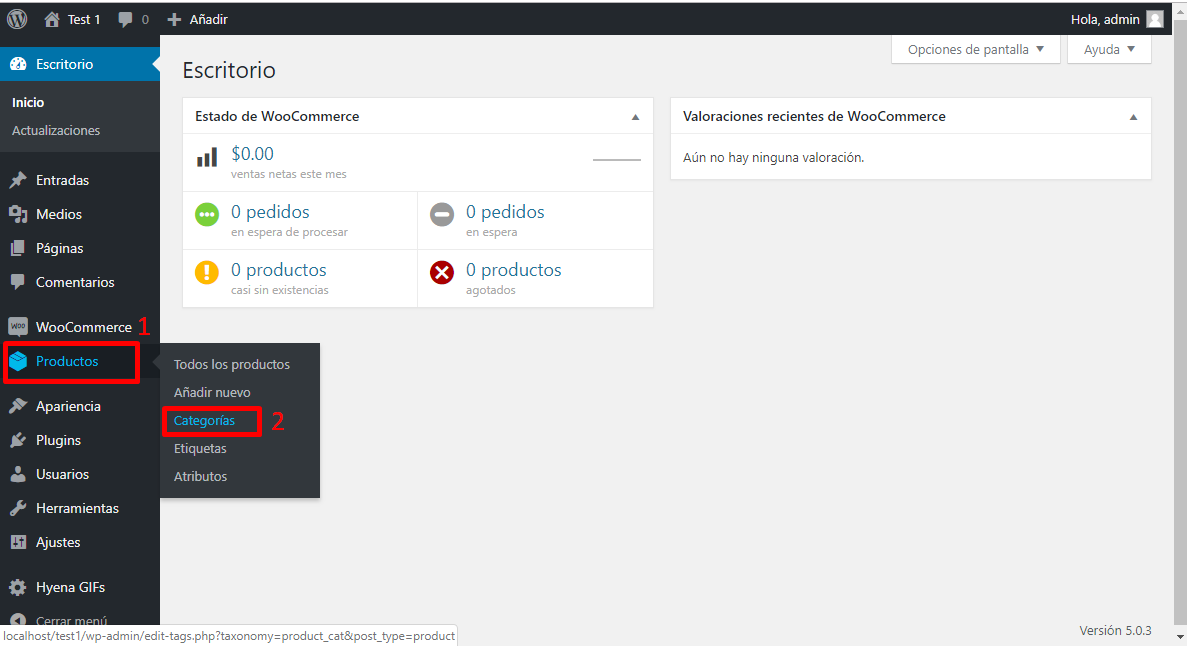Select Añadir nuevo in Productos submenu
This screenshot has height=646, width=1187.
click(x=212, y=392)
